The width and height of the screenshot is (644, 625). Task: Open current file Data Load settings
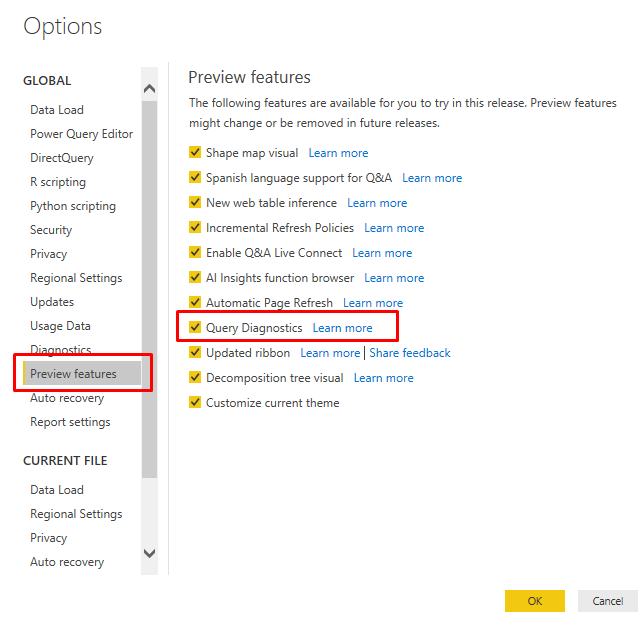(57, 490)
